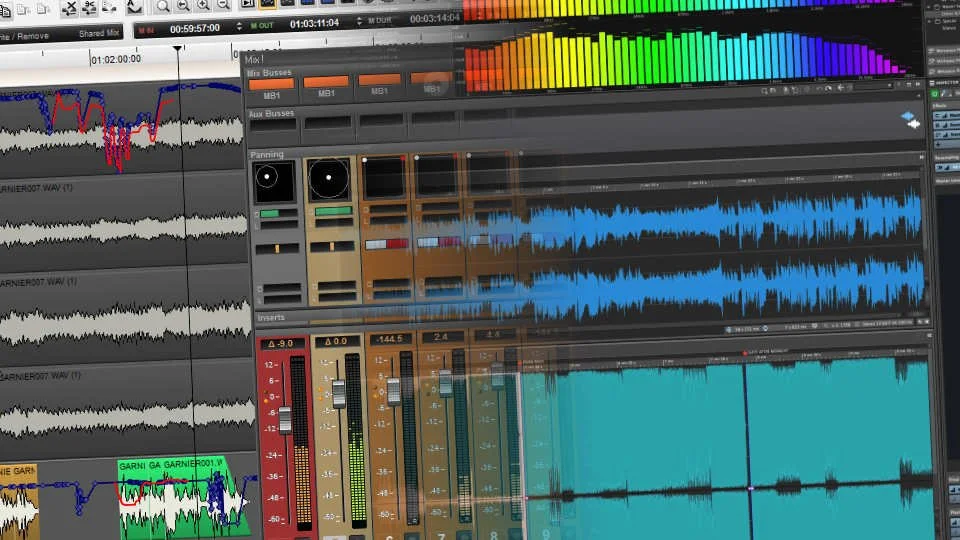The height and width of the screenshot is (540, 960).
Task: Click the -144.5 channel's fader knob
Action: click(394, 392)
